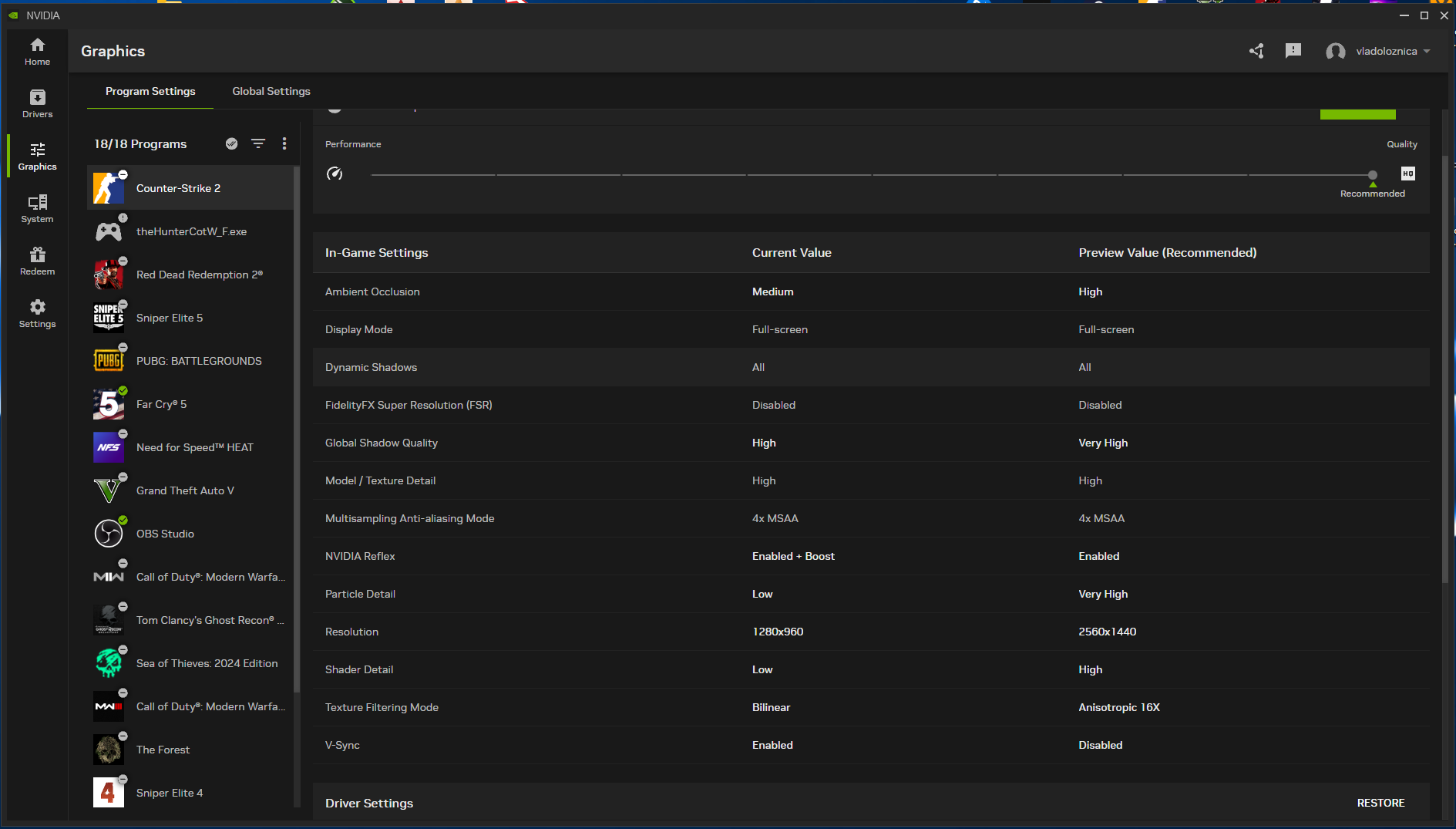This screenshot has width=1456, height=829.
Task: Click the GTA V logo icon
Action: point(109,490)
